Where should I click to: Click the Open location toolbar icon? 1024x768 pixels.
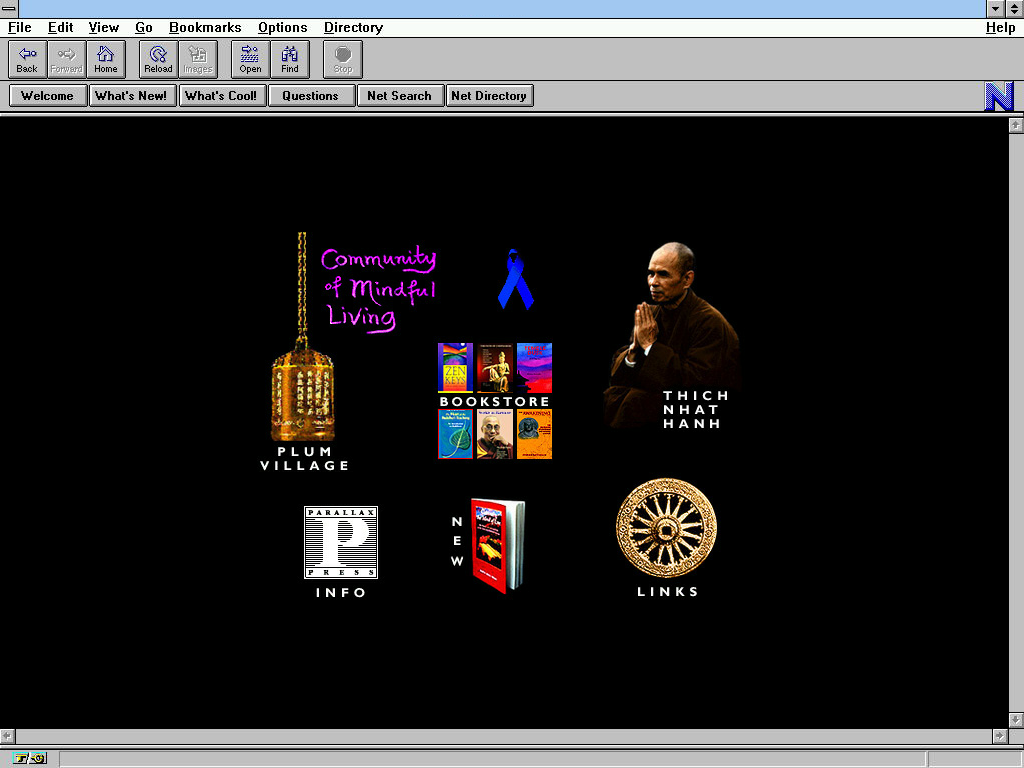click(250, 59)
